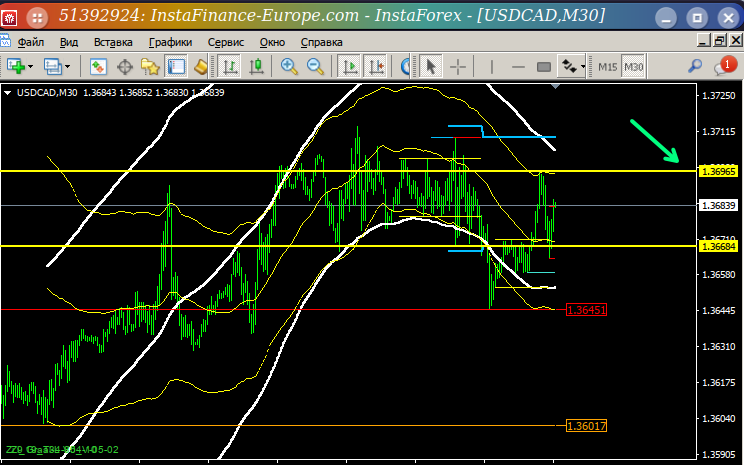
Task: Click the chart shift triangle marker at top
Action: point(556,87)
